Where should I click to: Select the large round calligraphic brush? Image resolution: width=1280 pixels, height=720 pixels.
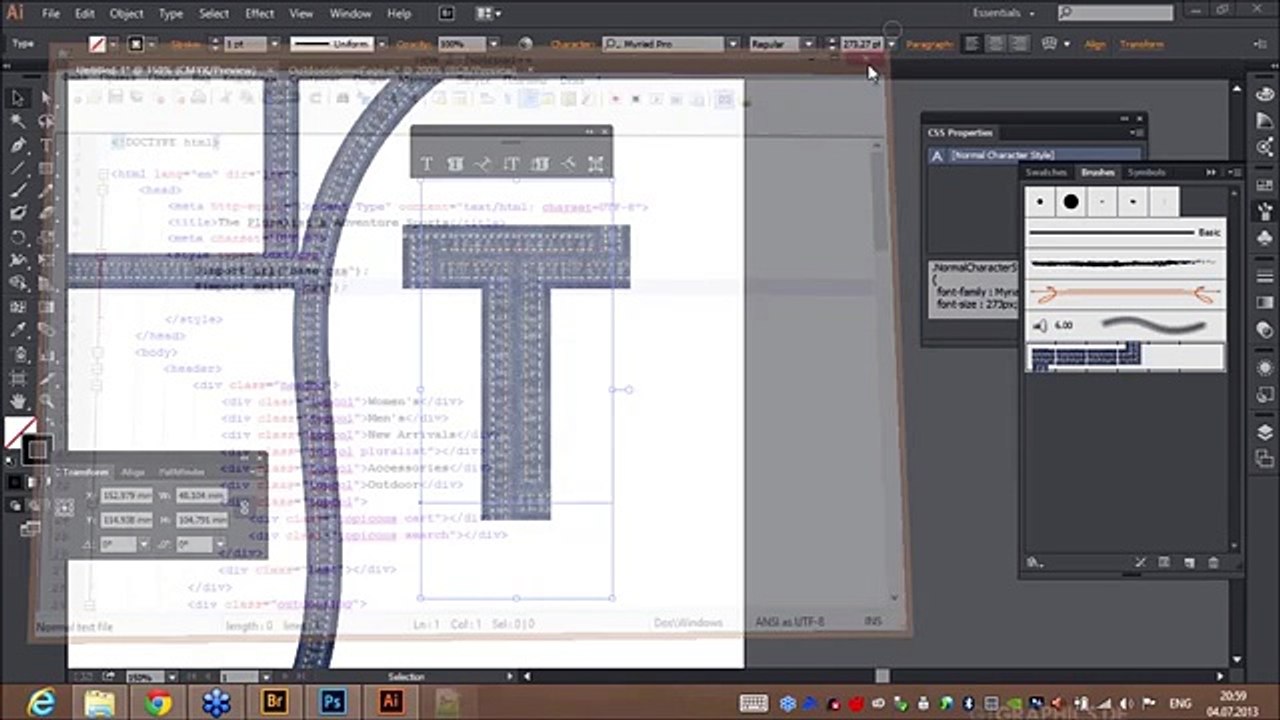pos(1071,202)
